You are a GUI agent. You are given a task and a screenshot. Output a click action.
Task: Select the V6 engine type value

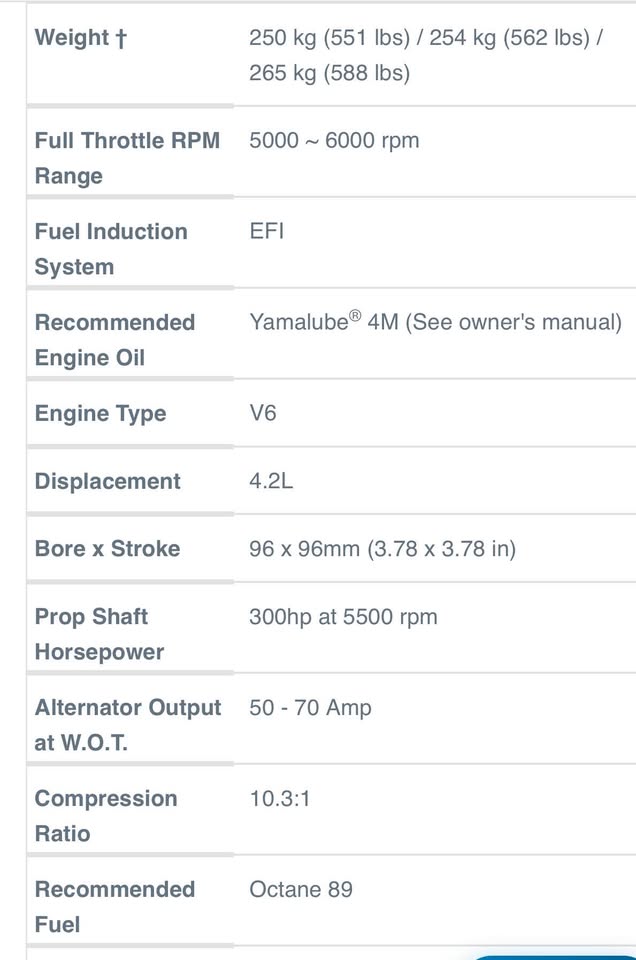(263, 413)
